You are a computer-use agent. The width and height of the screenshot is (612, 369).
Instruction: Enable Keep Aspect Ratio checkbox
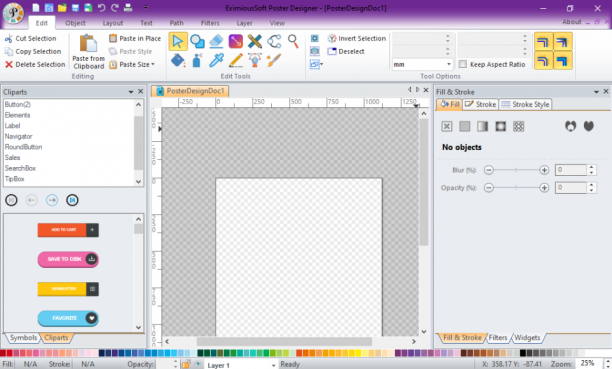[463, 64]
